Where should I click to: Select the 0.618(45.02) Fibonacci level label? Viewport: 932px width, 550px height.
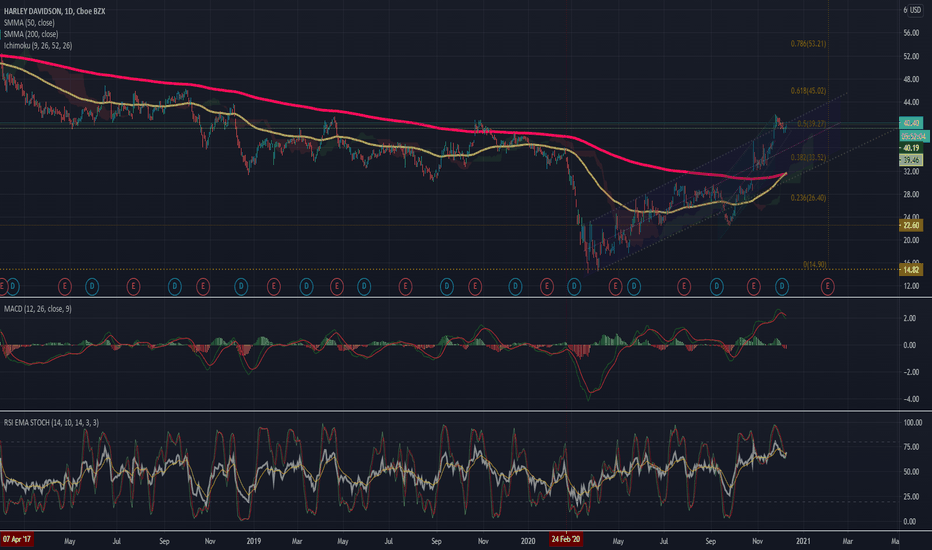[x=808, y=90]
